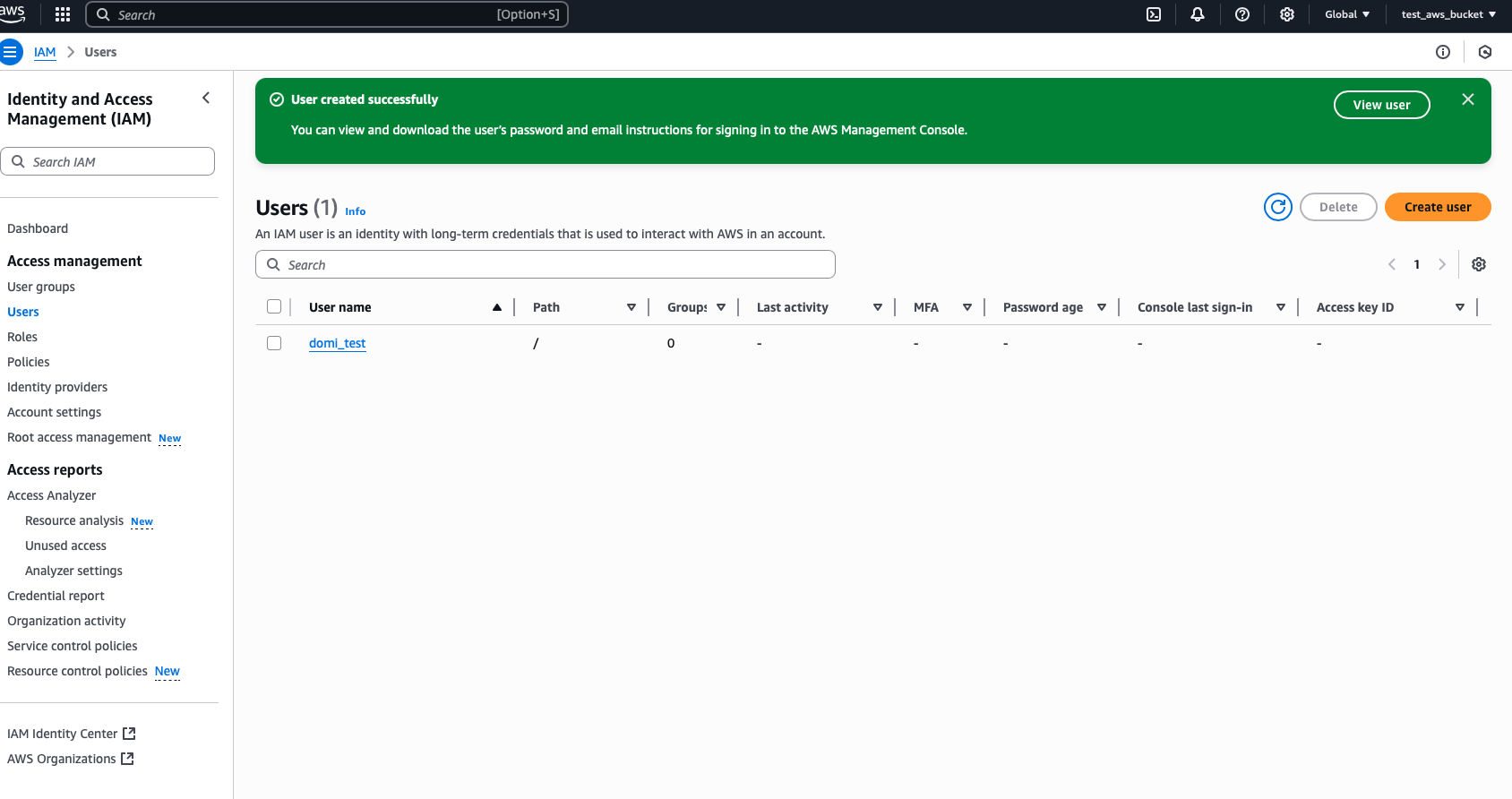Click the AWS logo

[13, 13]
